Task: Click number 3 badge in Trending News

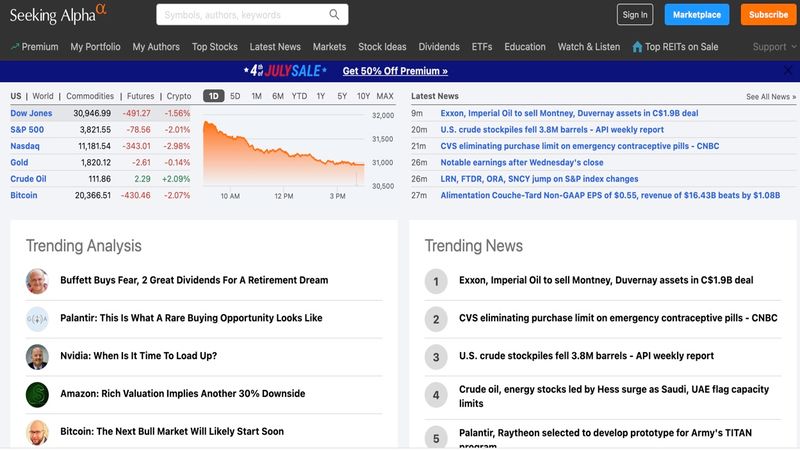Action: pyautogui.click(x=436, y=357)
